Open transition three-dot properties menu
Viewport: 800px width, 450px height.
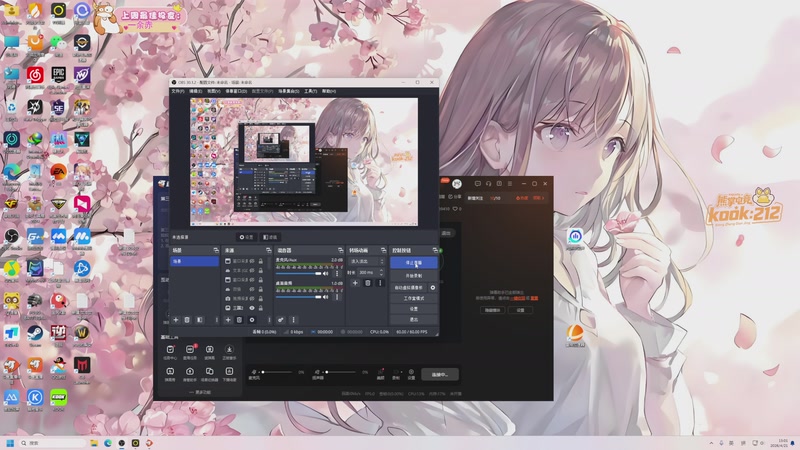click(380, 283)
